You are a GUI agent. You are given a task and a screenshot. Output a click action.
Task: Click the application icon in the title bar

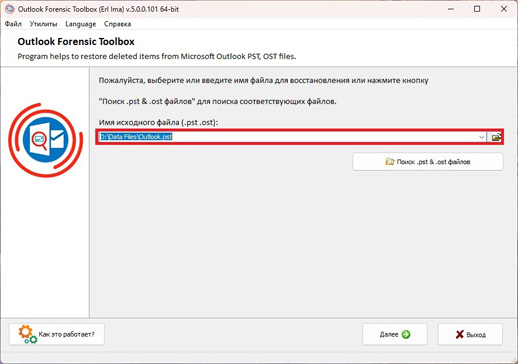point(10,9)
